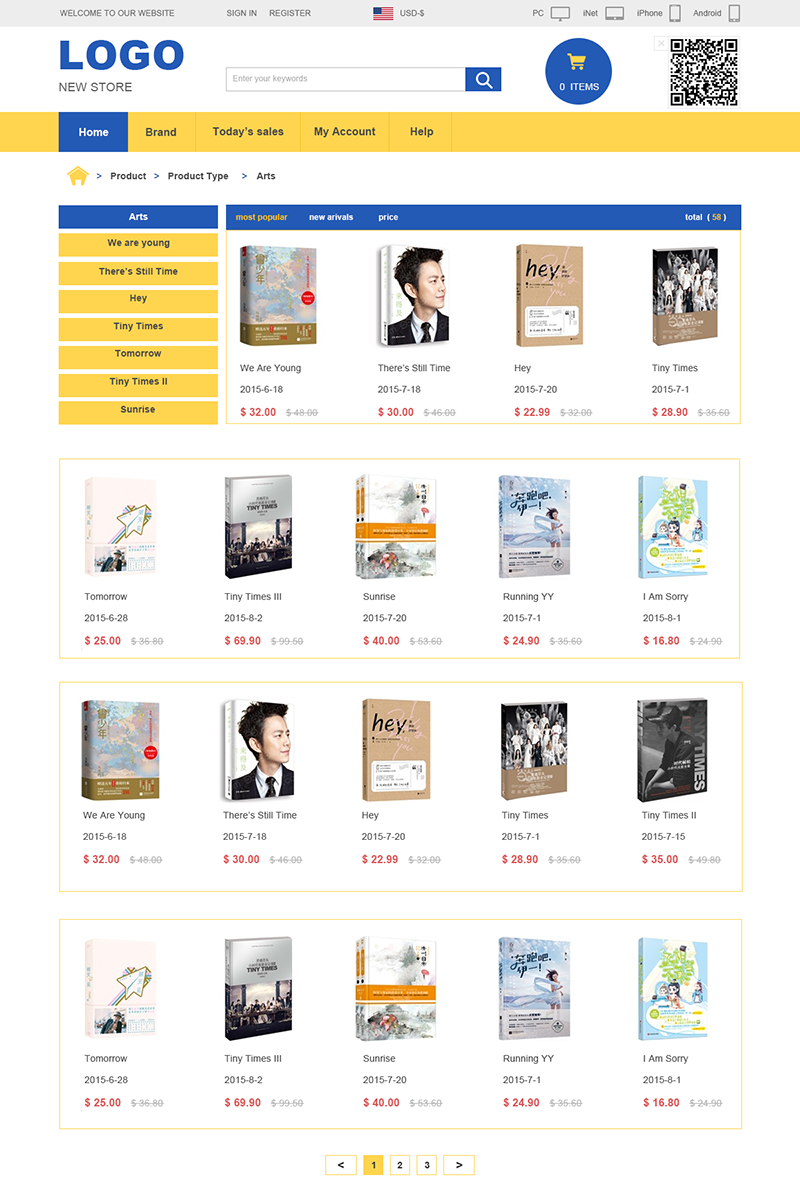Sort the products by price
The image size is (800, 1198).
click(388, 217)
